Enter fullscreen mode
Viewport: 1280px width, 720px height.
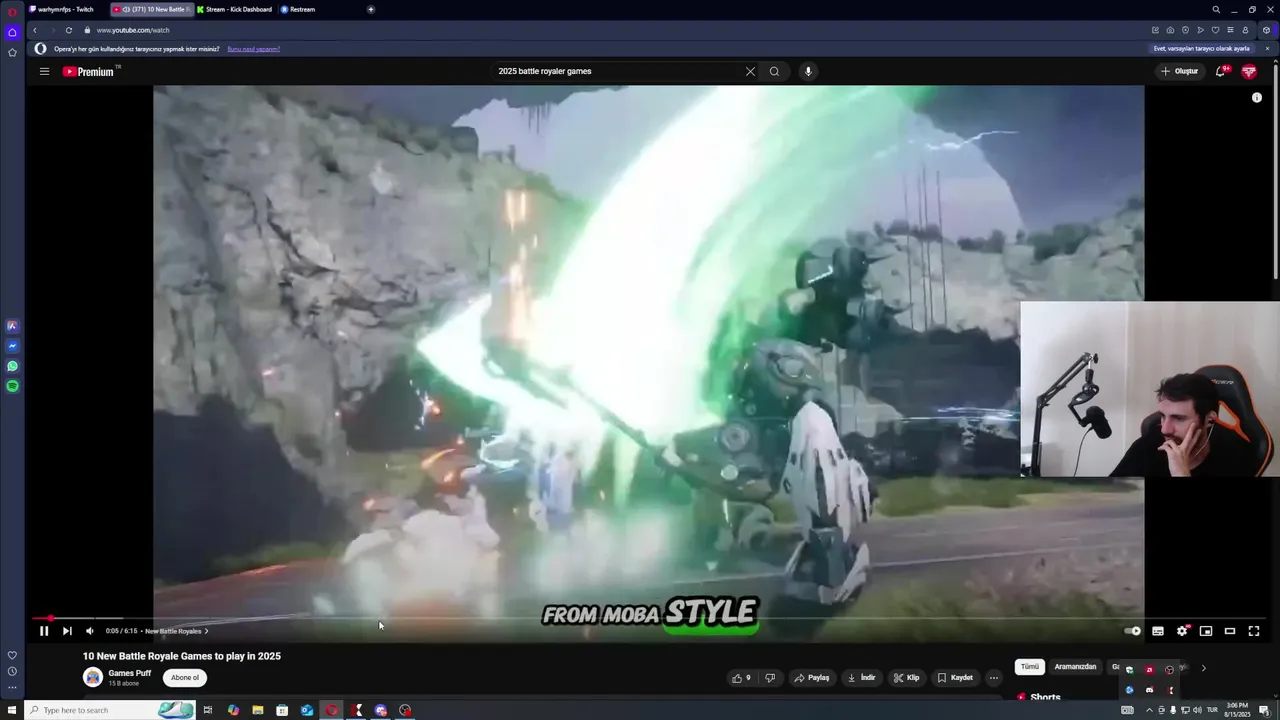[1254, 631]
